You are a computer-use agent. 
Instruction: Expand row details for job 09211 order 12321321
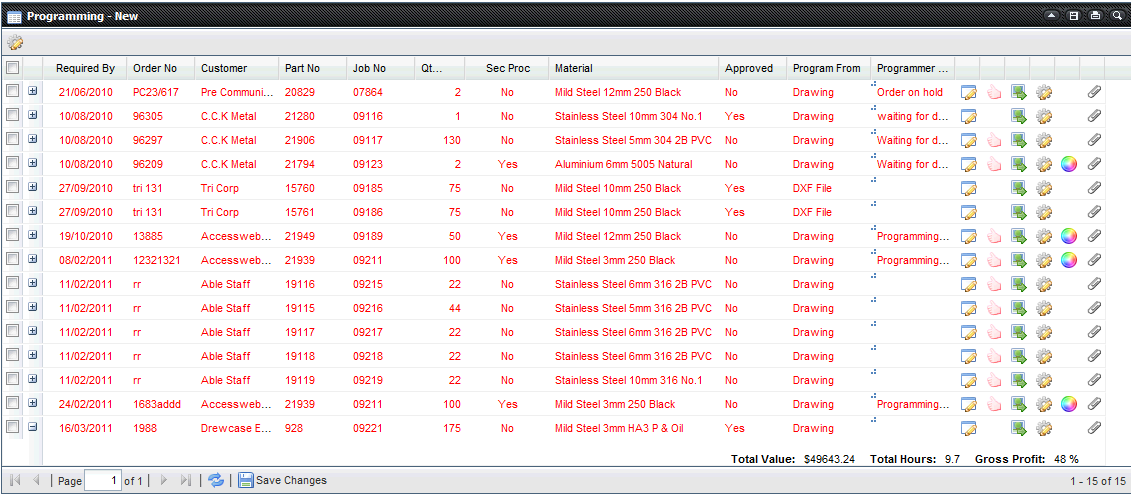tap(33, 259)
